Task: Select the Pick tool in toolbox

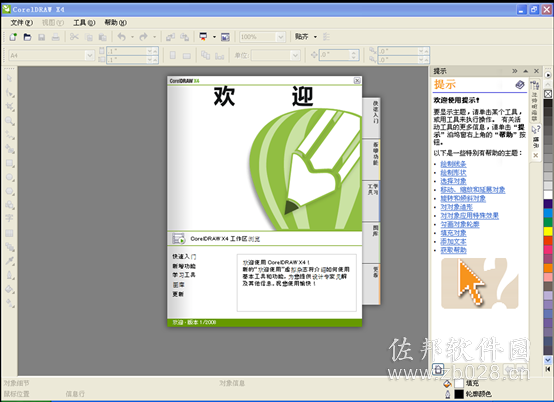Action: click(x=10, y=78)
